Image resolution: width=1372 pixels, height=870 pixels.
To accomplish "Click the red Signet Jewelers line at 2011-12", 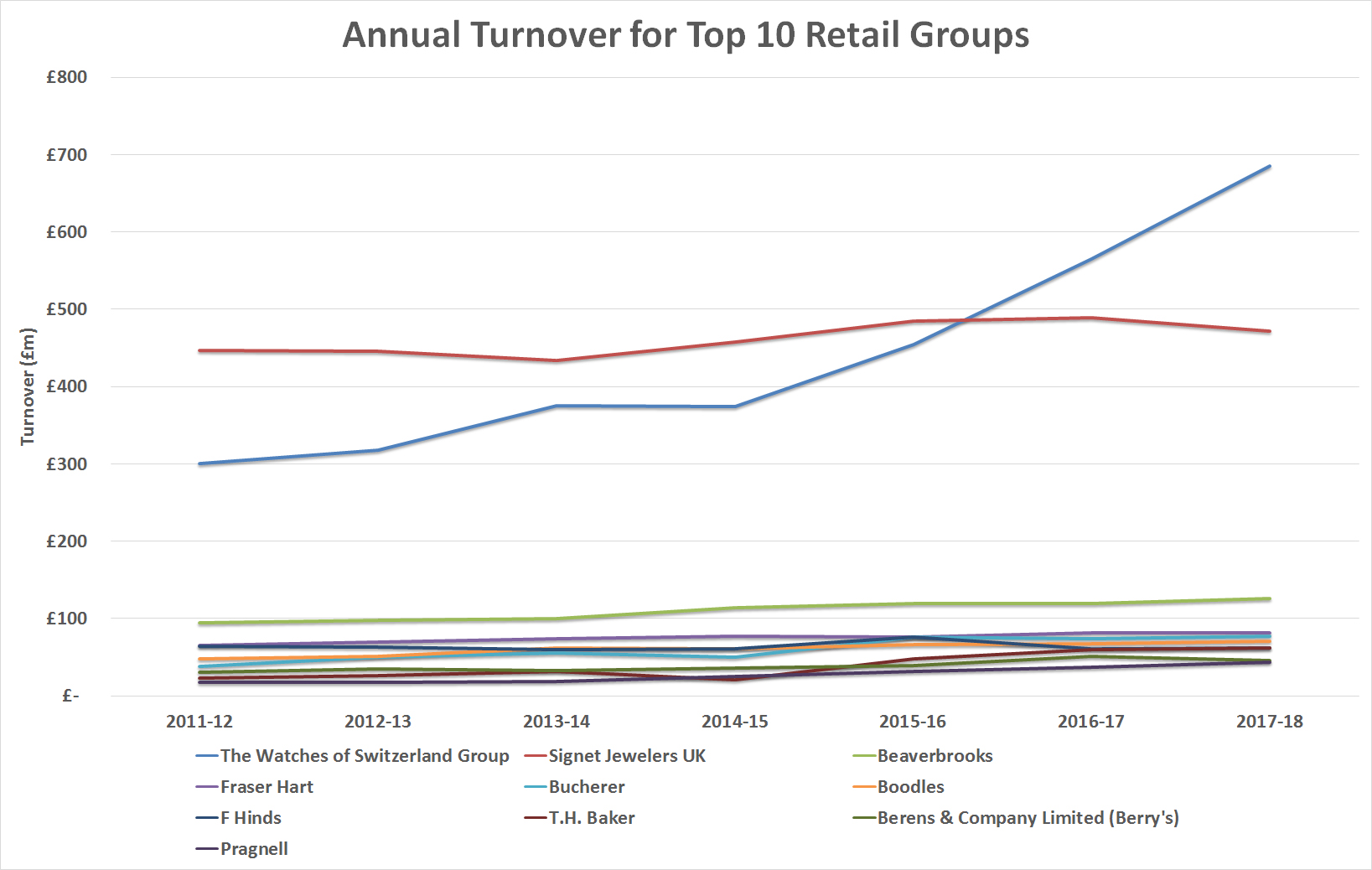I will (199, 350).
